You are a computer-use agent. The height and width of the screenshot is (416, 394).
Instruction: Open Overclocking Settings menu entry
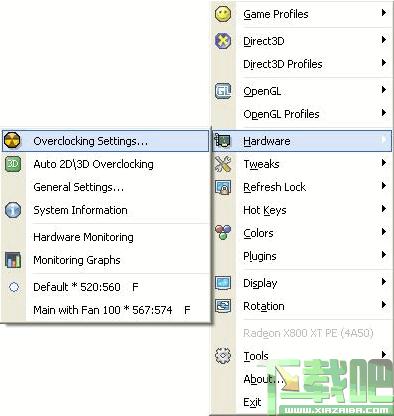pos(105,141)
